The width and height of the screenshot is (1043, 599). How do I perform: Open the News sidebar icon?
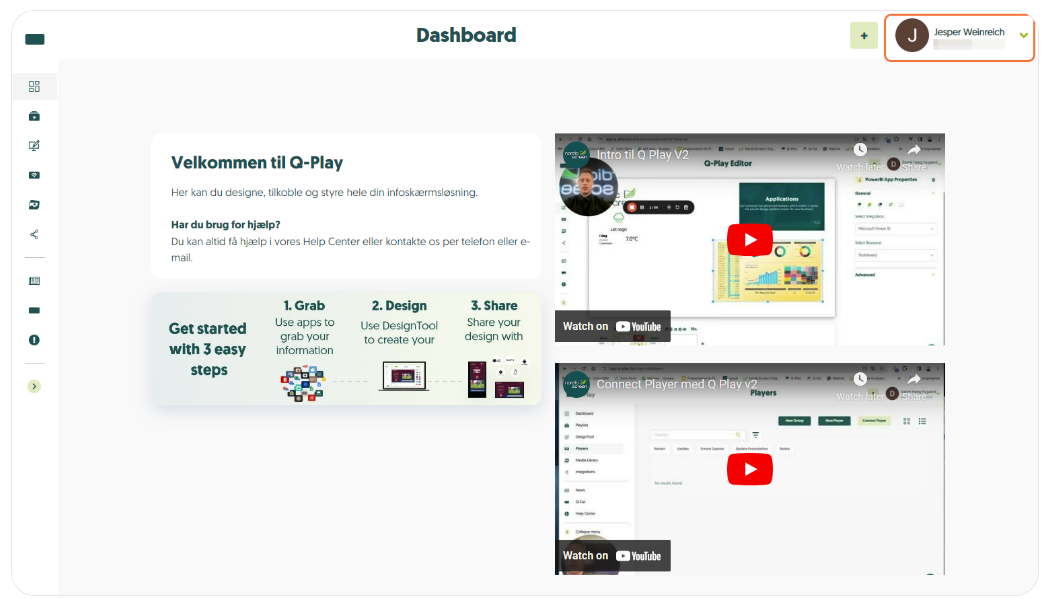[34, 281]
